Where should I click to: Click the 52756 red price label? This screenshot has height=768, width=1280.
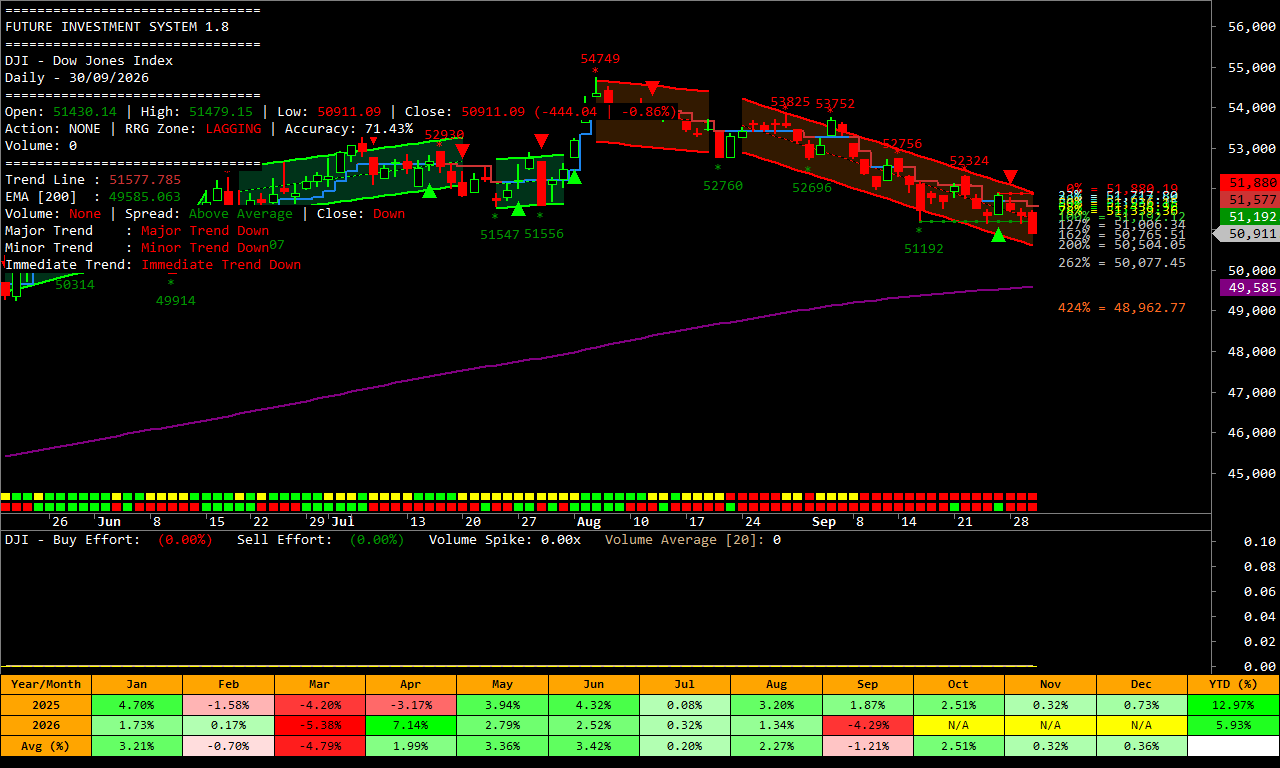[x=903, y=144]
